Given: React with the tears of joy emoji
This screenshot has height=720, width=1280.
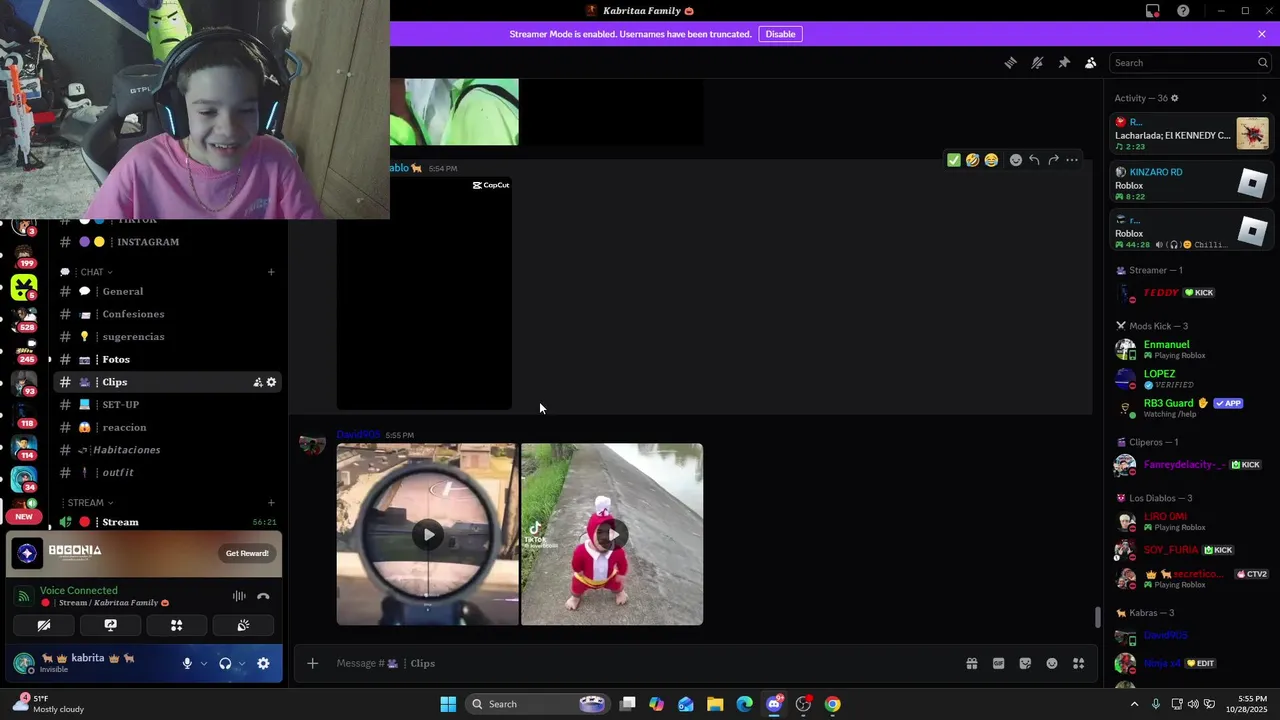Looking at the screenshot, I should tap(991, 160).
